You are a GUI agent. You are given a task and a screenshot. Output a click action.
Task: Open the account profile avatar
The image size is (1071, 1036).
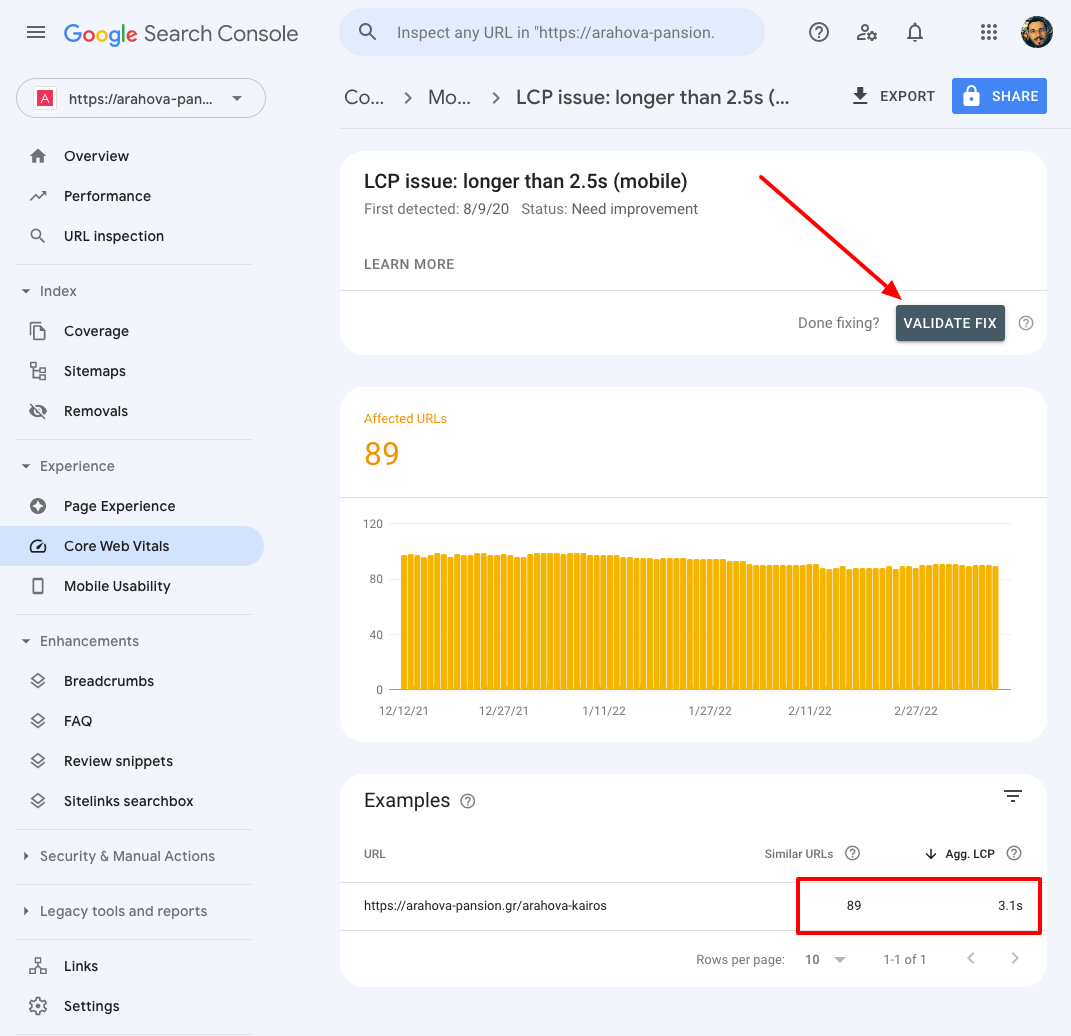pyautogui.click(x=1036, y=32)
